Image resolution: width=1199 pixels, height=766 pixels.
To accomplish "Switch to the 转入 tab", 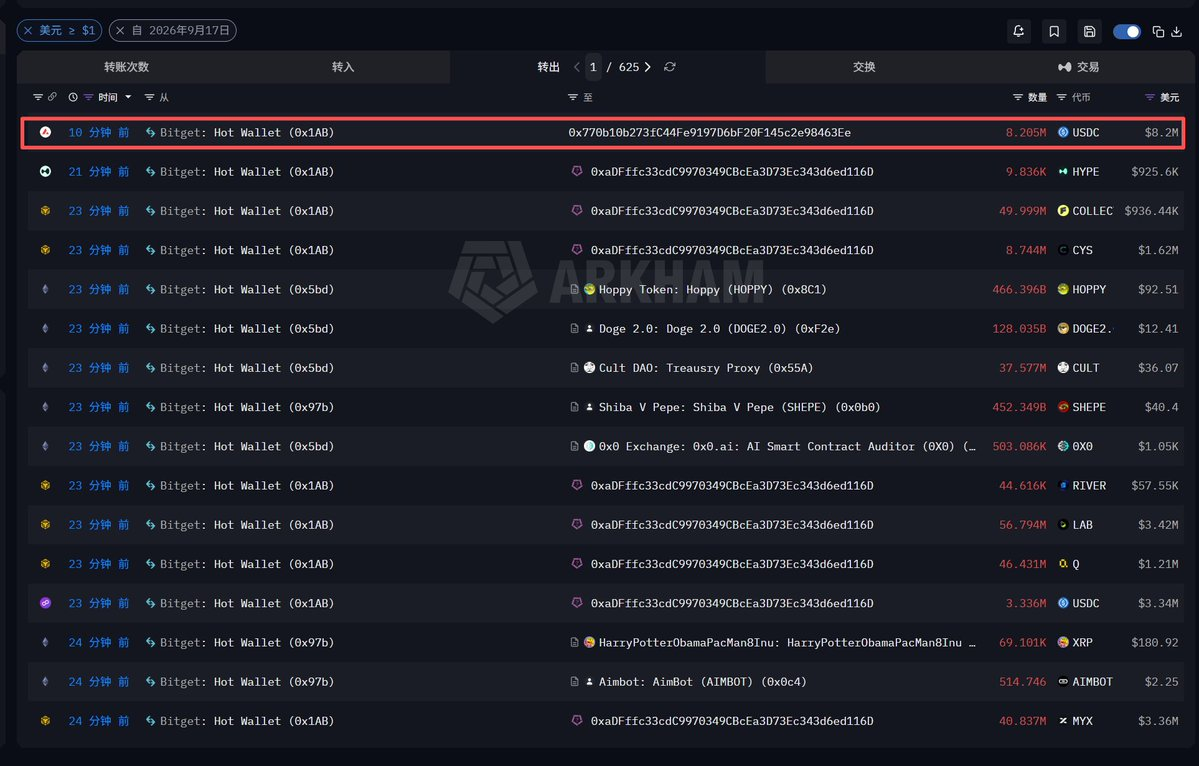I will pos(343,67).
